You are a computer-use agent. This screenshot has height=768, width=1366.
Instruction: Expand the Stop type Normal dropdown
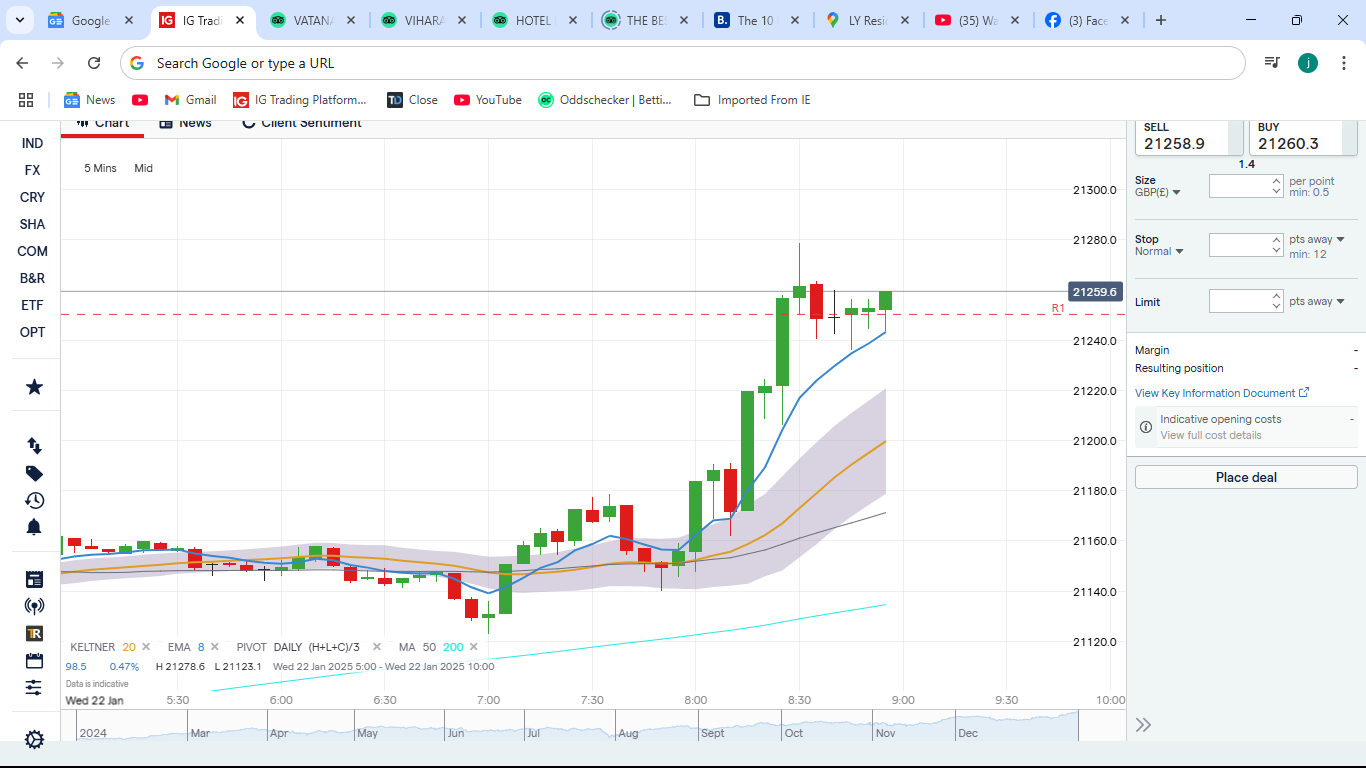[1159, 251]
